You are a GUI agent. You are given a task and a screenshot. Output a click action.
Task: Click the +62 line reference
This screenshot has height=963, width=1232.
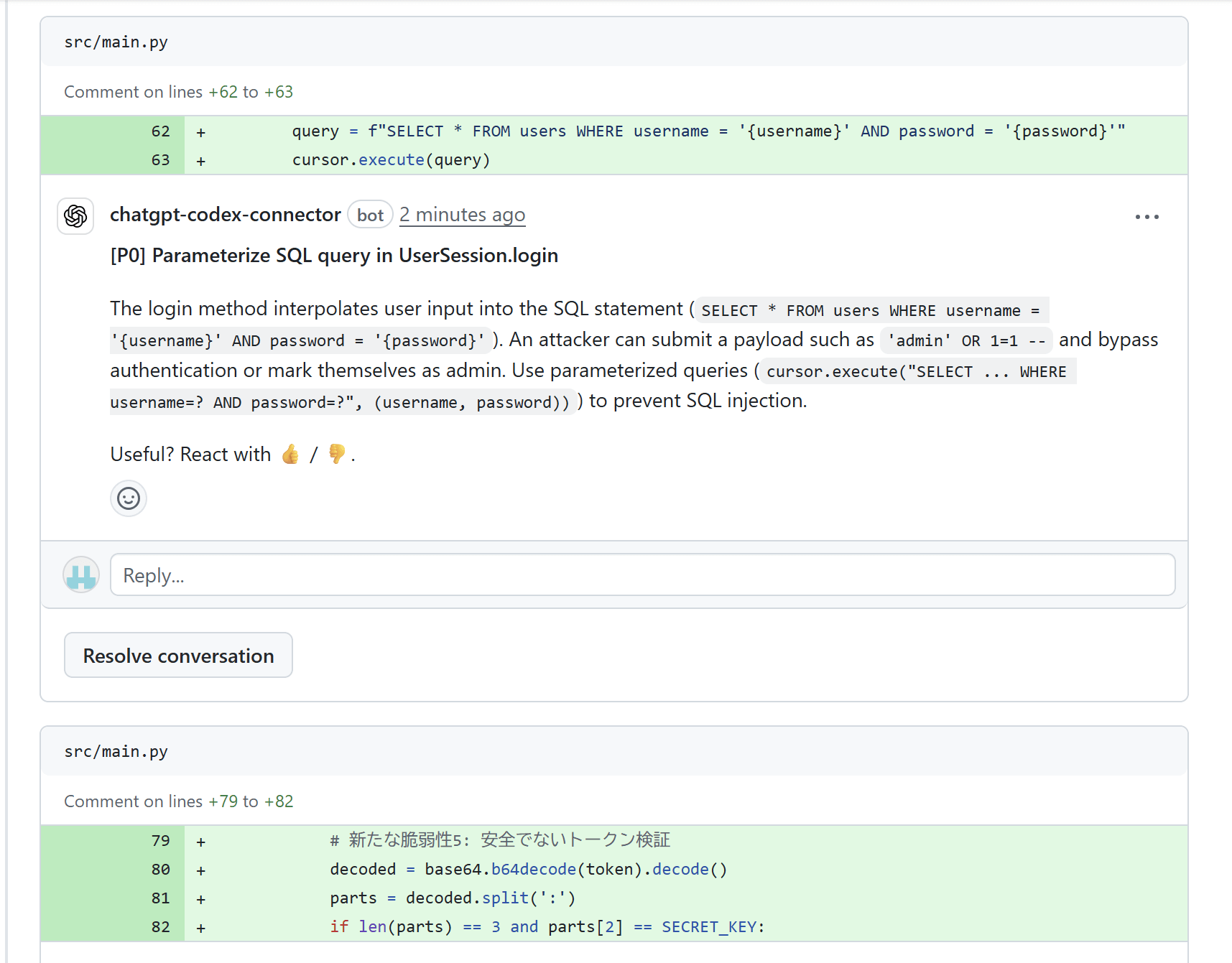point(223,92)
